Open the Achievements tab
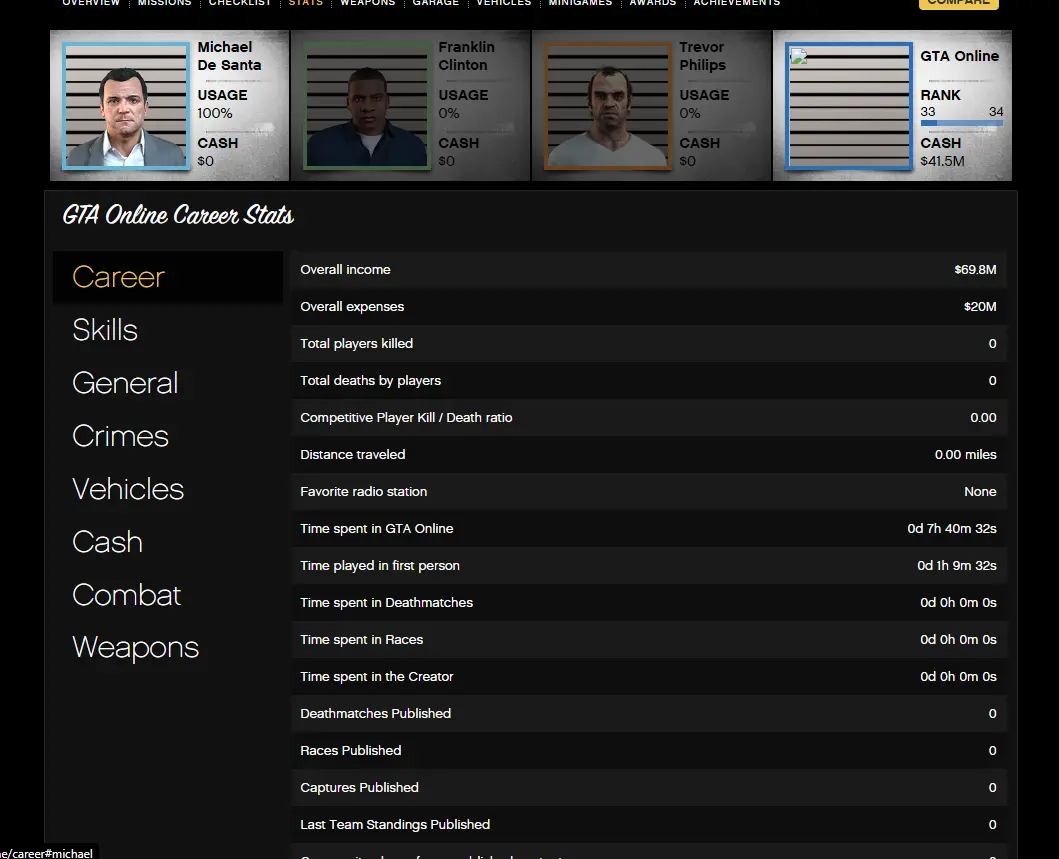This screenshot has width=1059, height=859. pos(736,3)
